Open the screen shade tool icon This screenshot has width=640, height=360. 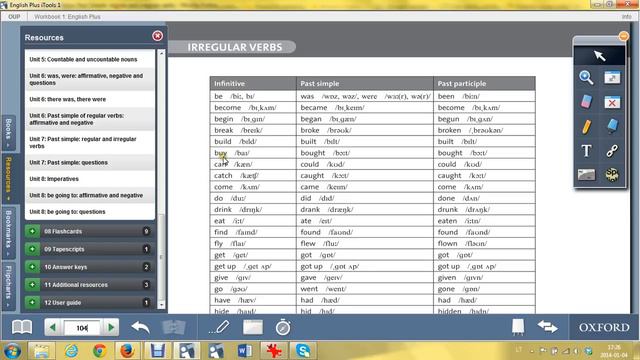[x=586, y=175]
